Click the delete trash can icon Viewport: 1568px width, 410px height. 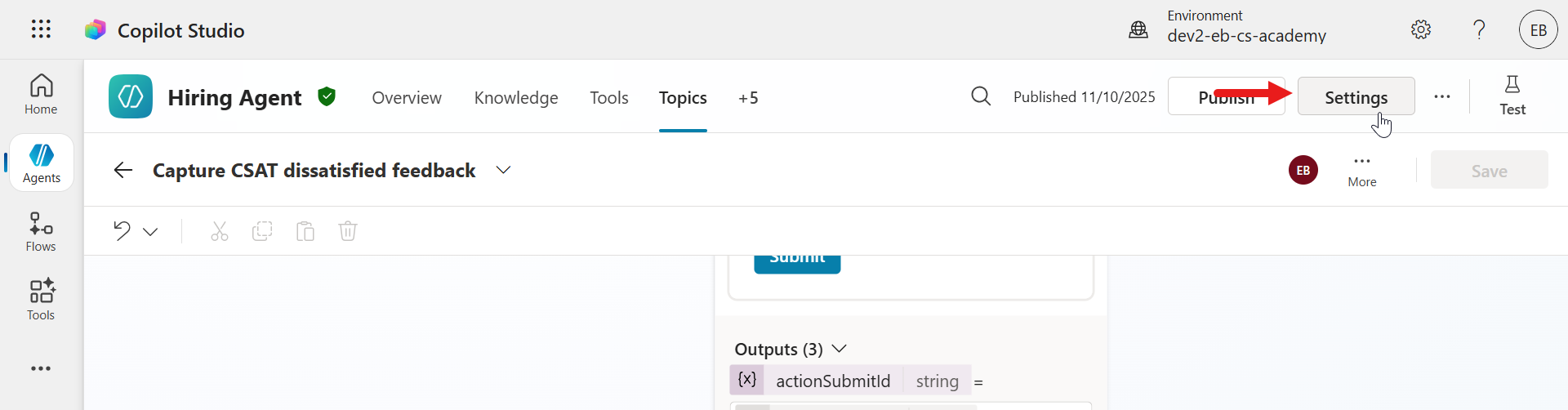348,231
